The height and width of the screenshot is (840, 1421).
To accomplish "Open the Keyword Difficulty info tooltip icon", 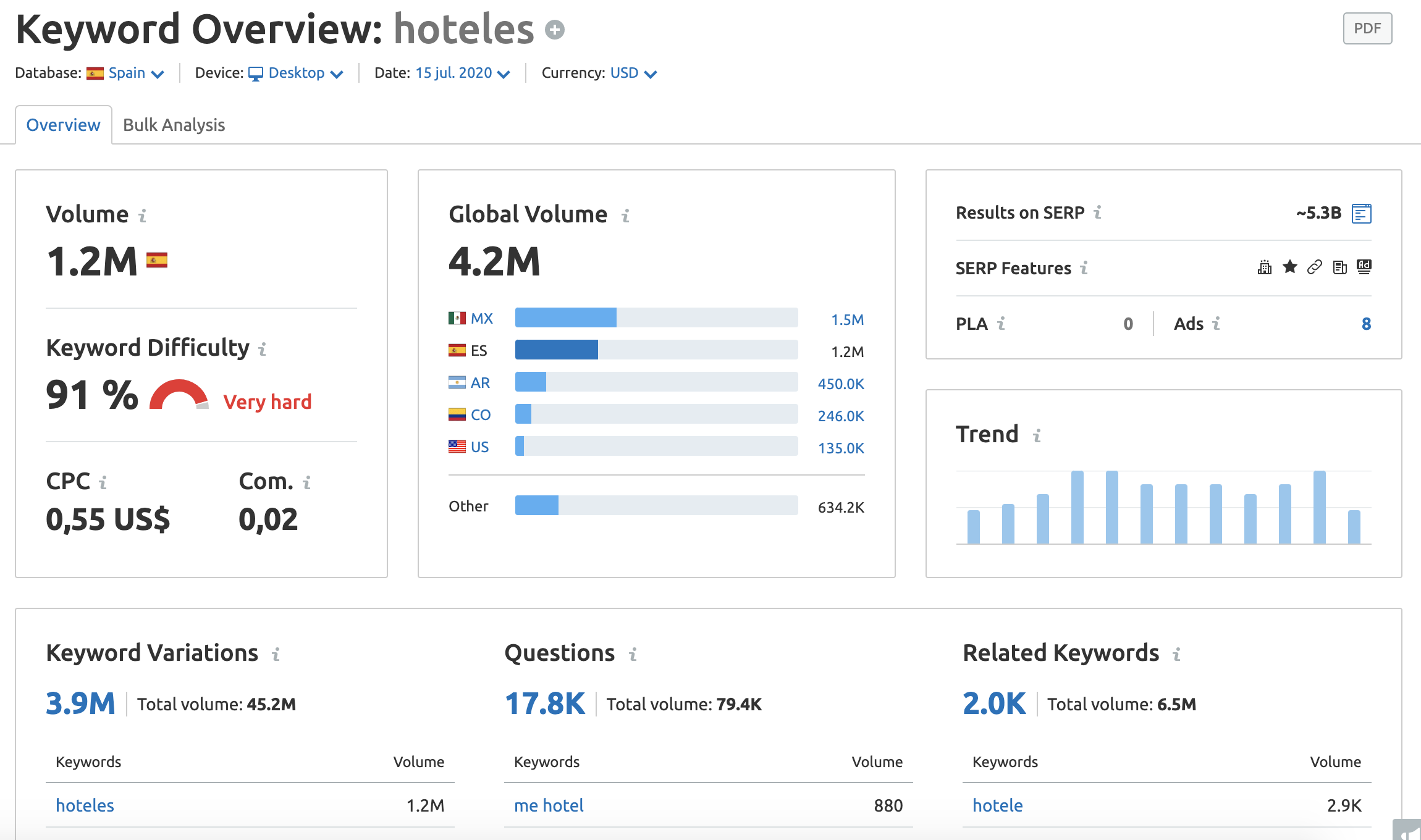I will (x=263, y=349).
